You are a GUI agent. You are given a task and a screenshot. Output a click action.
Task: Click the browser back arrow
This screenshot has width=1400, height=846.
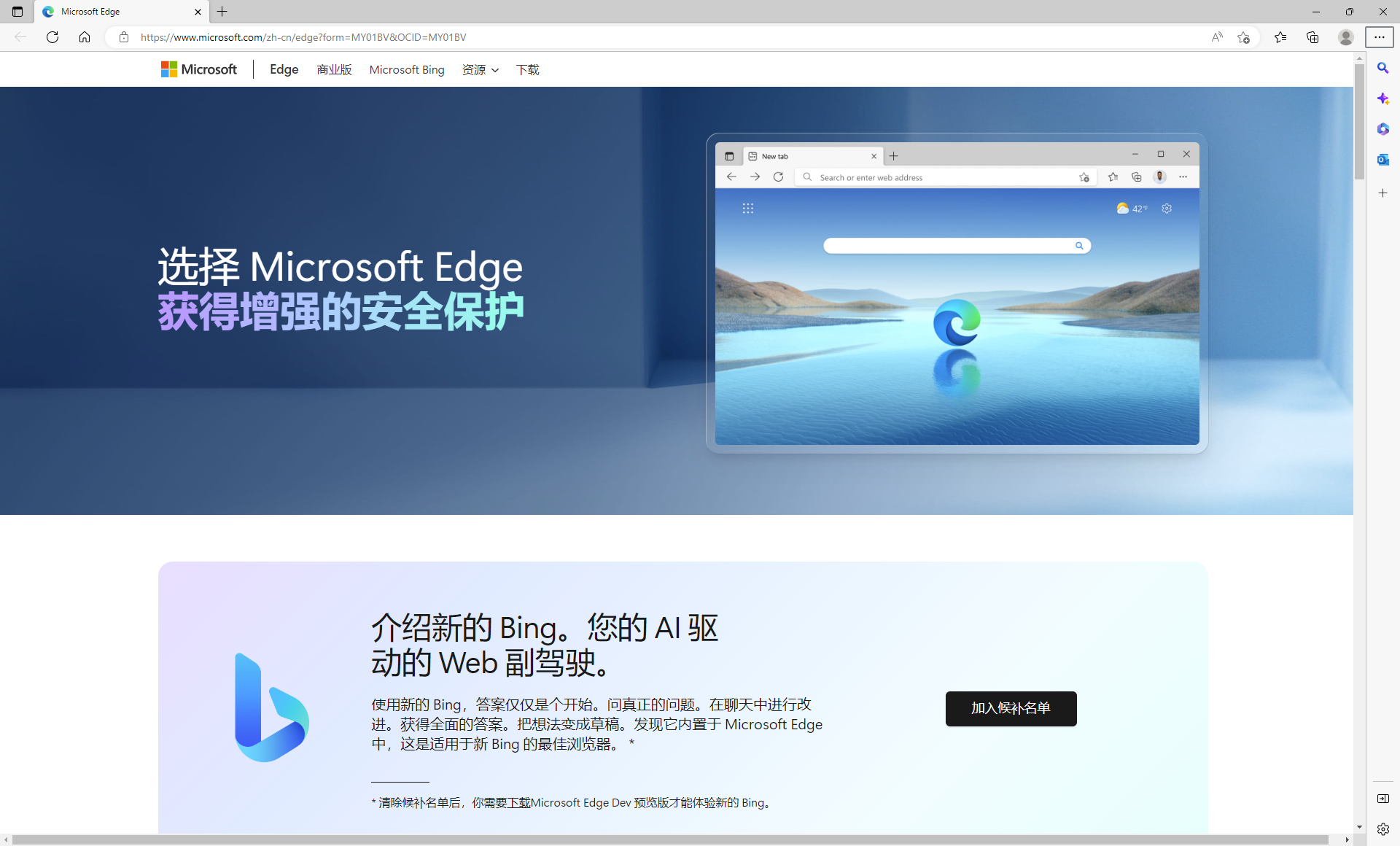click(x=20, y=37)
